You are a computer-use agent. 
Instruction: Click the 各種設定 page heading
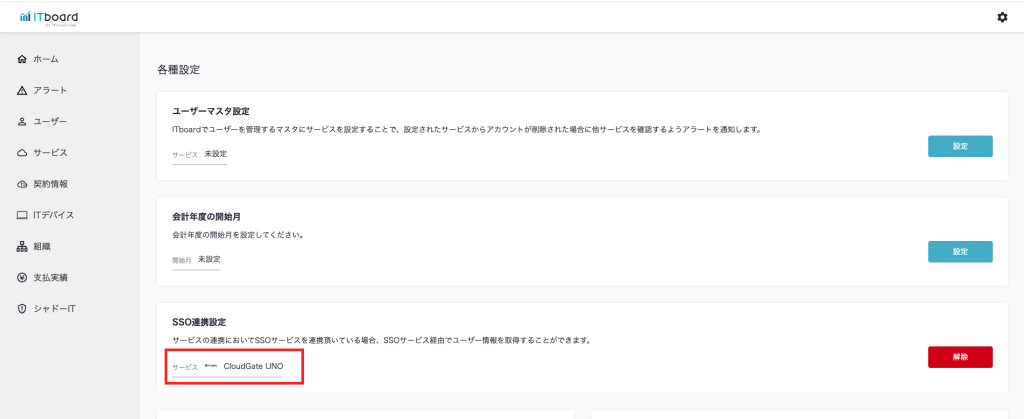pos(179,70)
